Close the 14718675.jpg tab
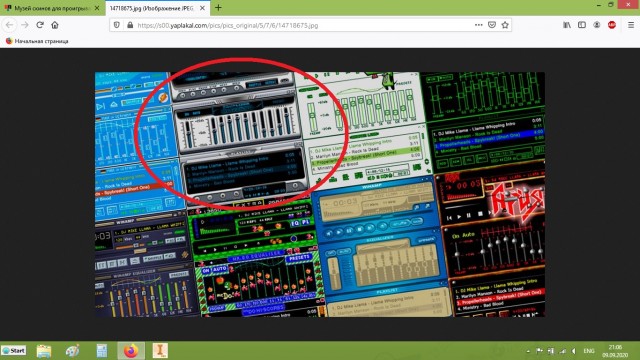The image size is (640, 360). click(202, 8)
